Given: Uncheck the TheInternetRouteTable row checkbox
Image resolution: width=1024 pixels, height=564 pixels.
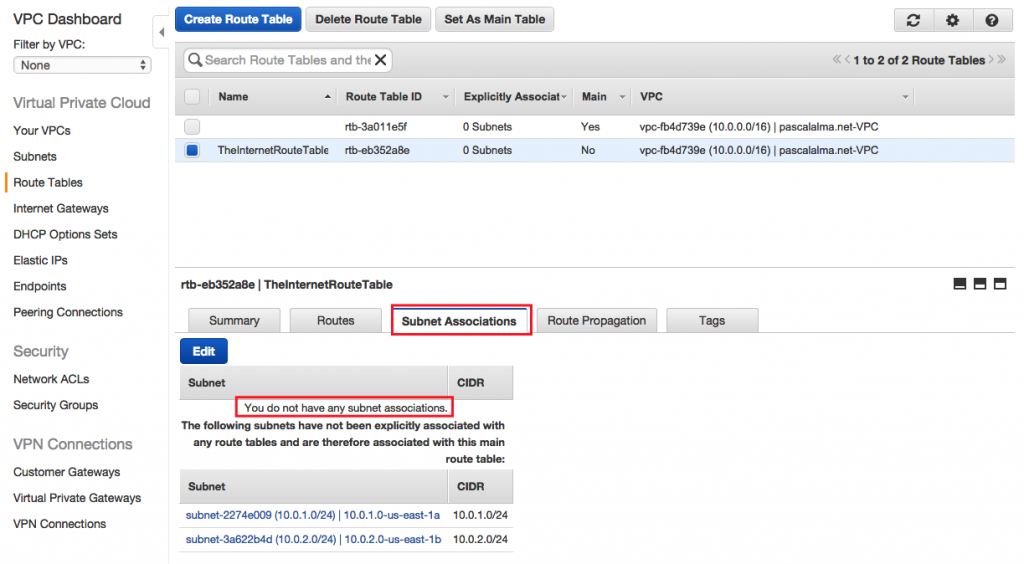Looking at the screenshot, I should 192,150.
